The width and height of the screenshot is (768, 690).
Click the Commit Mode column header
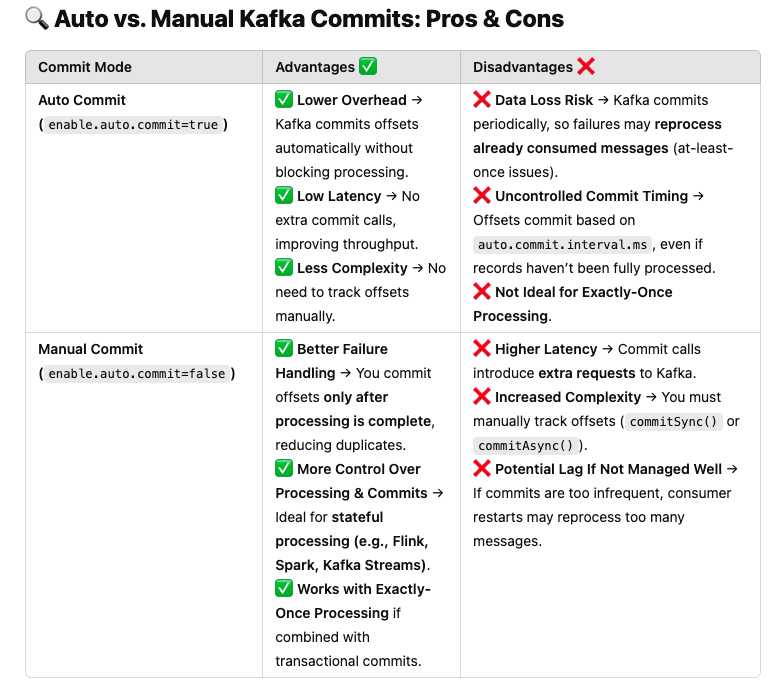[x=85, y=67]
